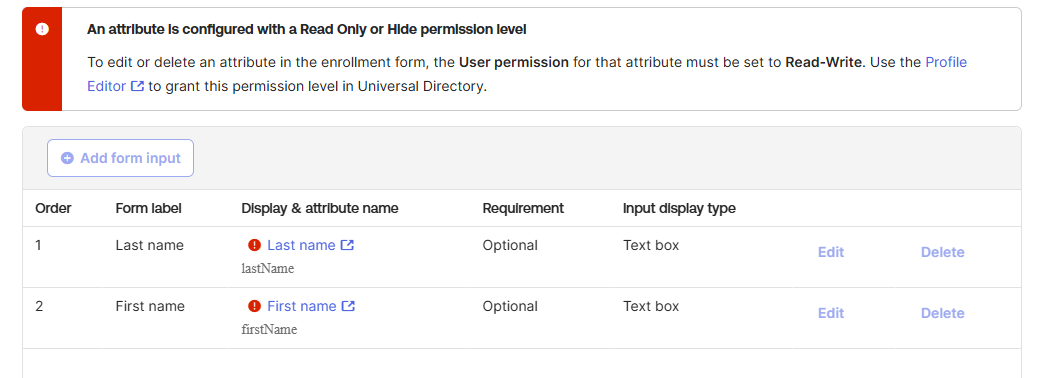Click the Add form input button
Image resolution: width=1040 pixels, height=378 pixels.
point(120,158)
